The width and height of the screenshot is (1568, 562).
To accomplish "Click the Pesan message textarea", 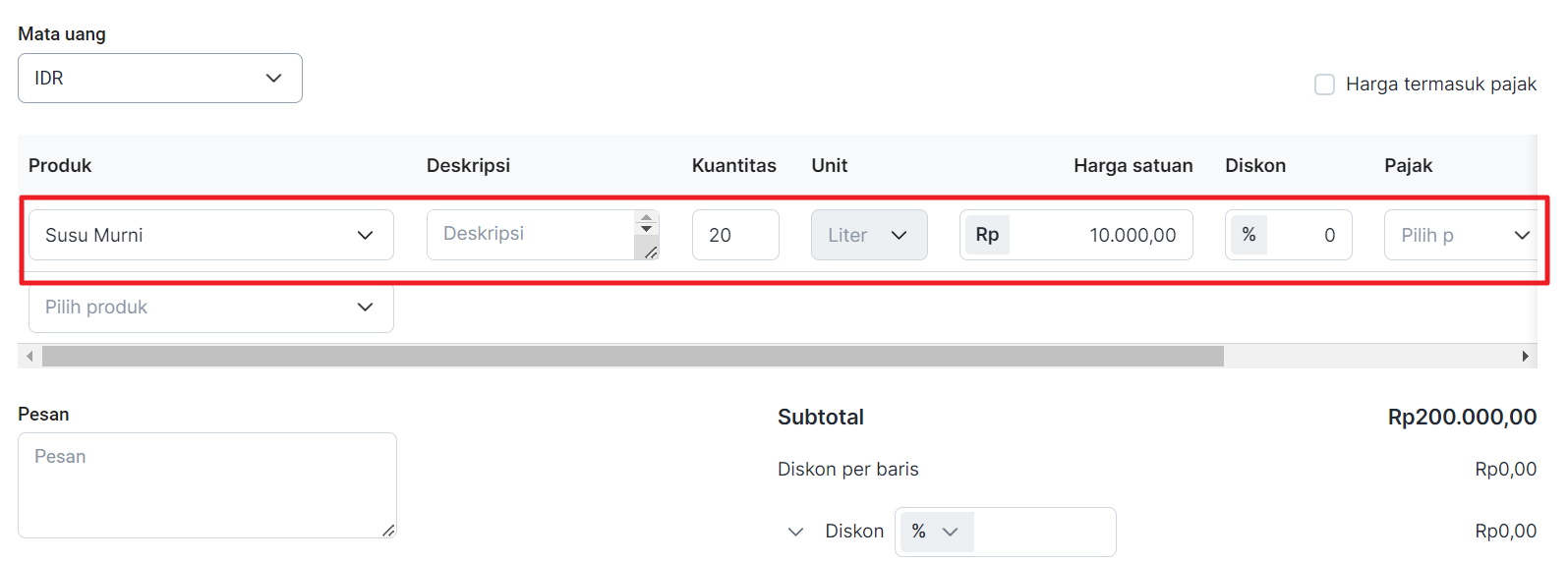I will pyautogui.click(x=207, y=485).
